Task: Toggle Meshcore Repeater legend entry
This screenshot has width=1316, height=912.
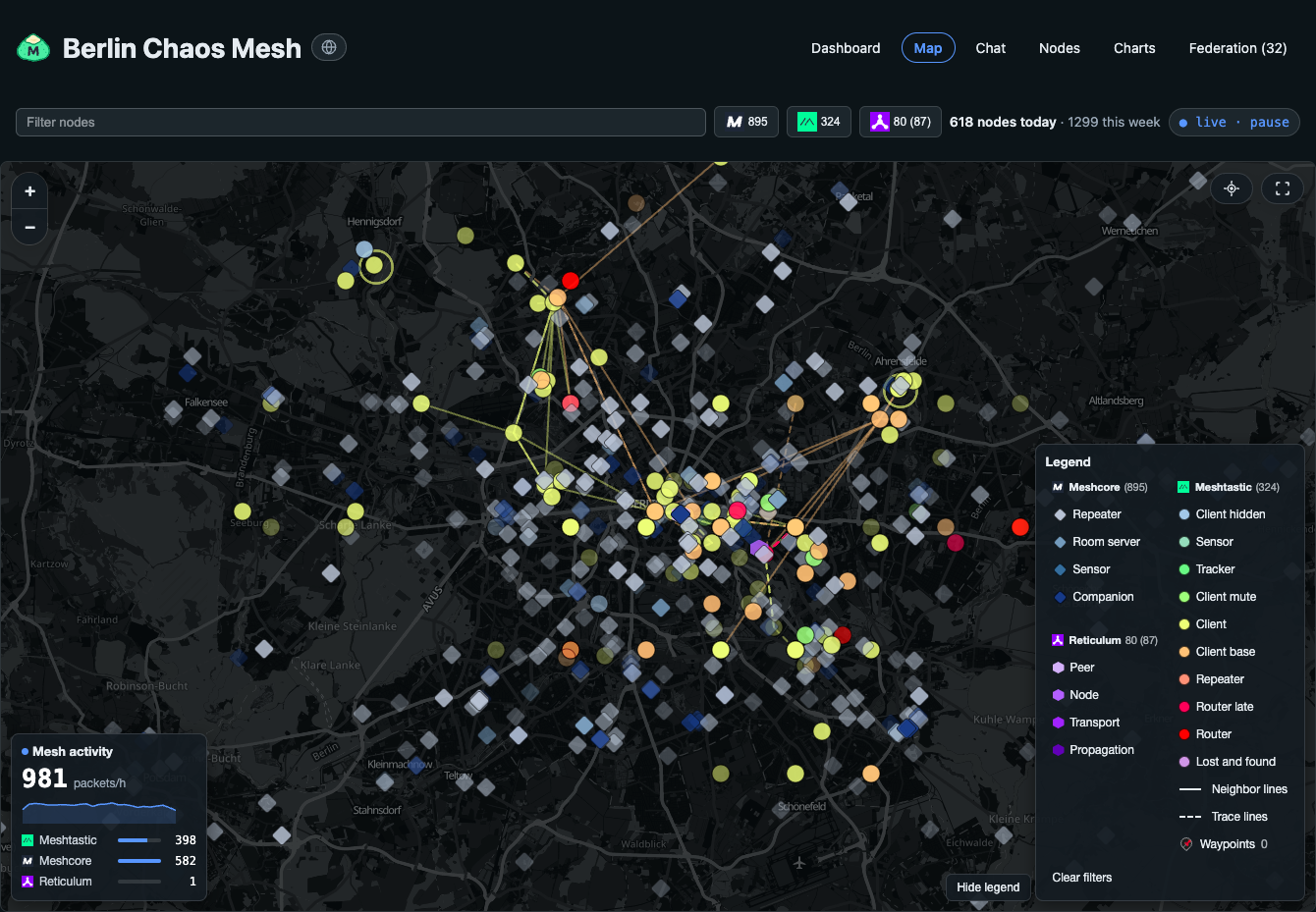Action: point(1087,514)
